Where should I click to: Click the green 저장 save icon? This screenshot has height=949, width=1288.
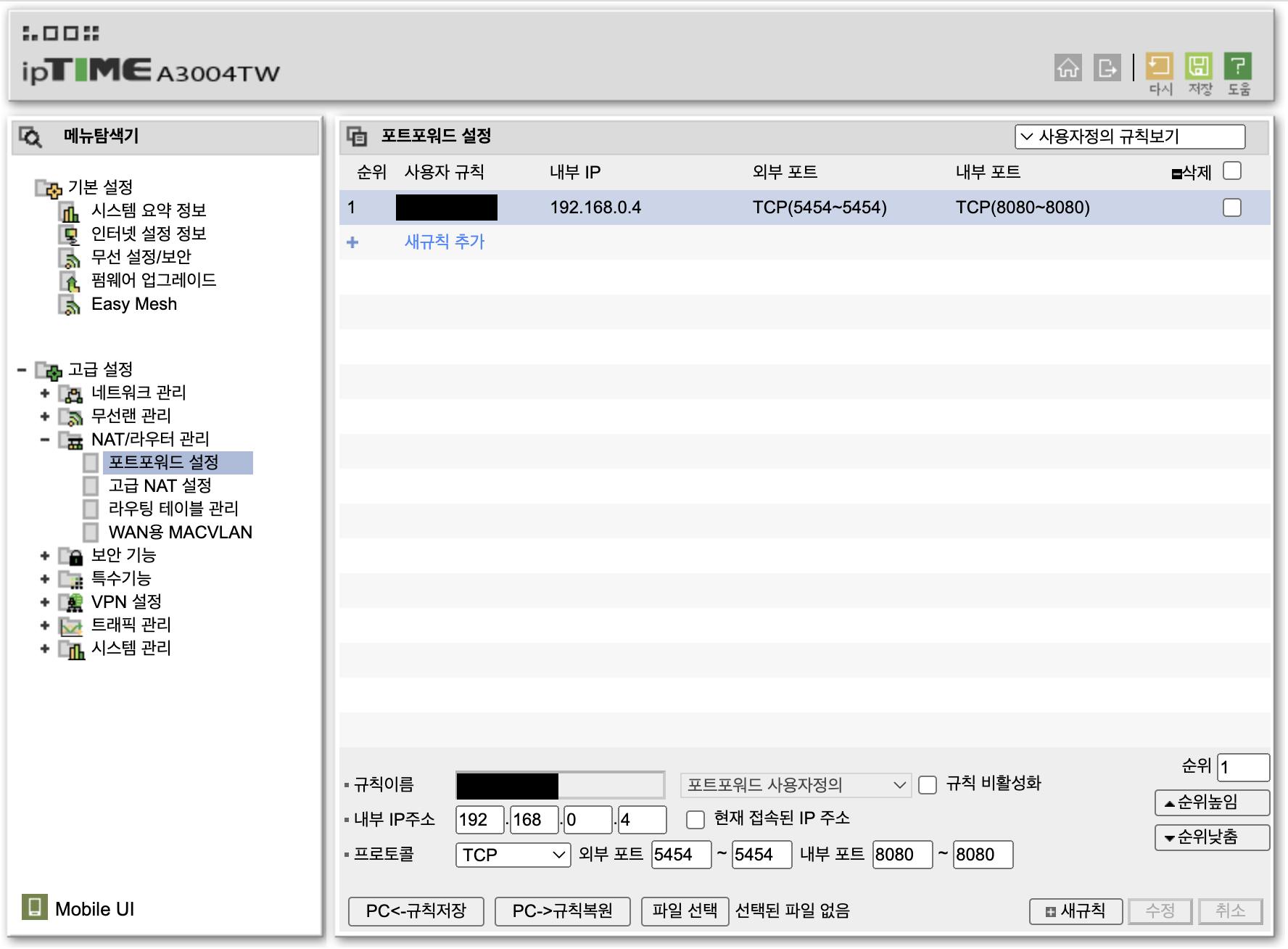[1199, 66]
